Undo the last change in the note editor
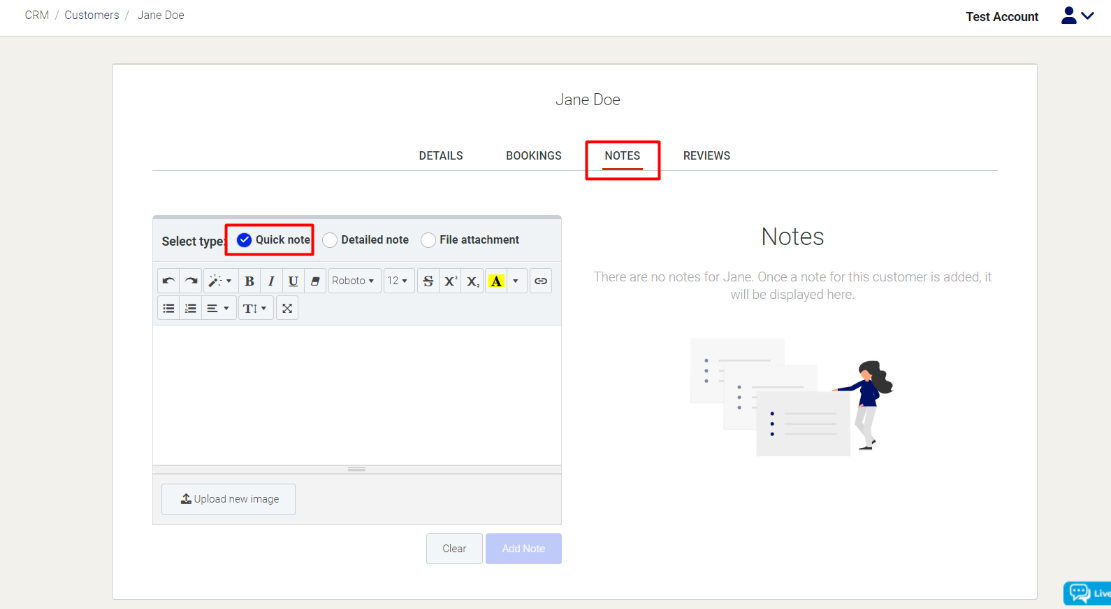 [x=168, y=280]
